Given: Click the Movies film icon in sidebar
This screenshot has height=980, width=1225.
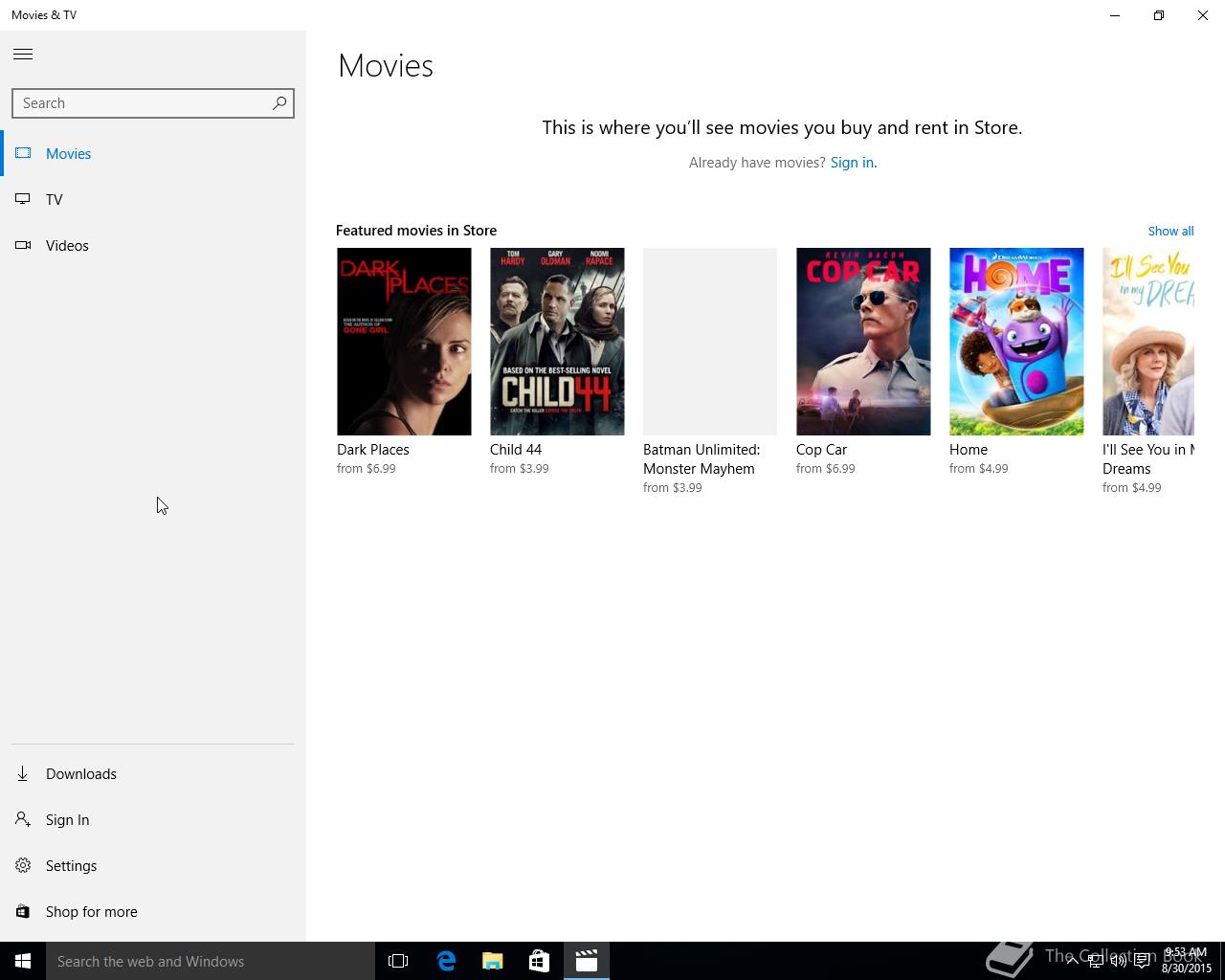Looking at the screenshot, I should tap(23, 153).
